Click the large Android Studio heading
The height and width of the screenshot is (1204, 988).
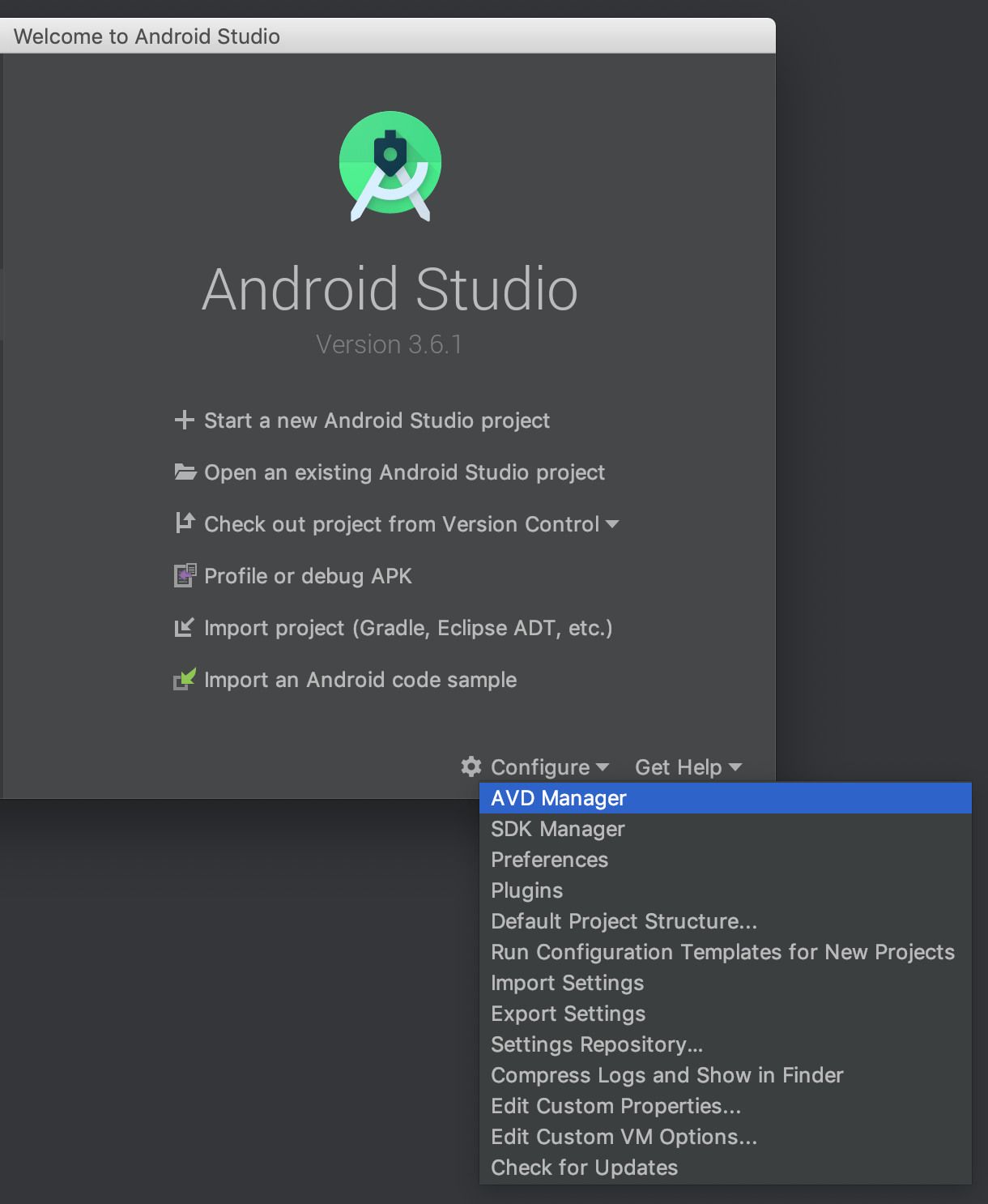(x=390, y=289)
